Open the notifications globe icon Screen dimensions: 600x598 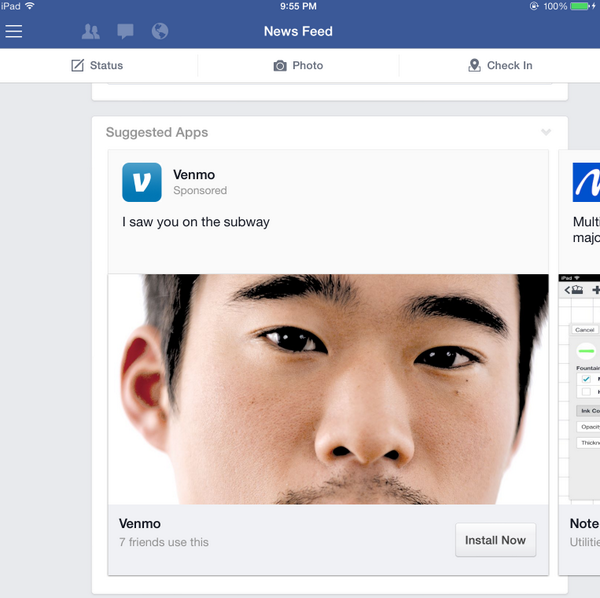coord(160,31)
